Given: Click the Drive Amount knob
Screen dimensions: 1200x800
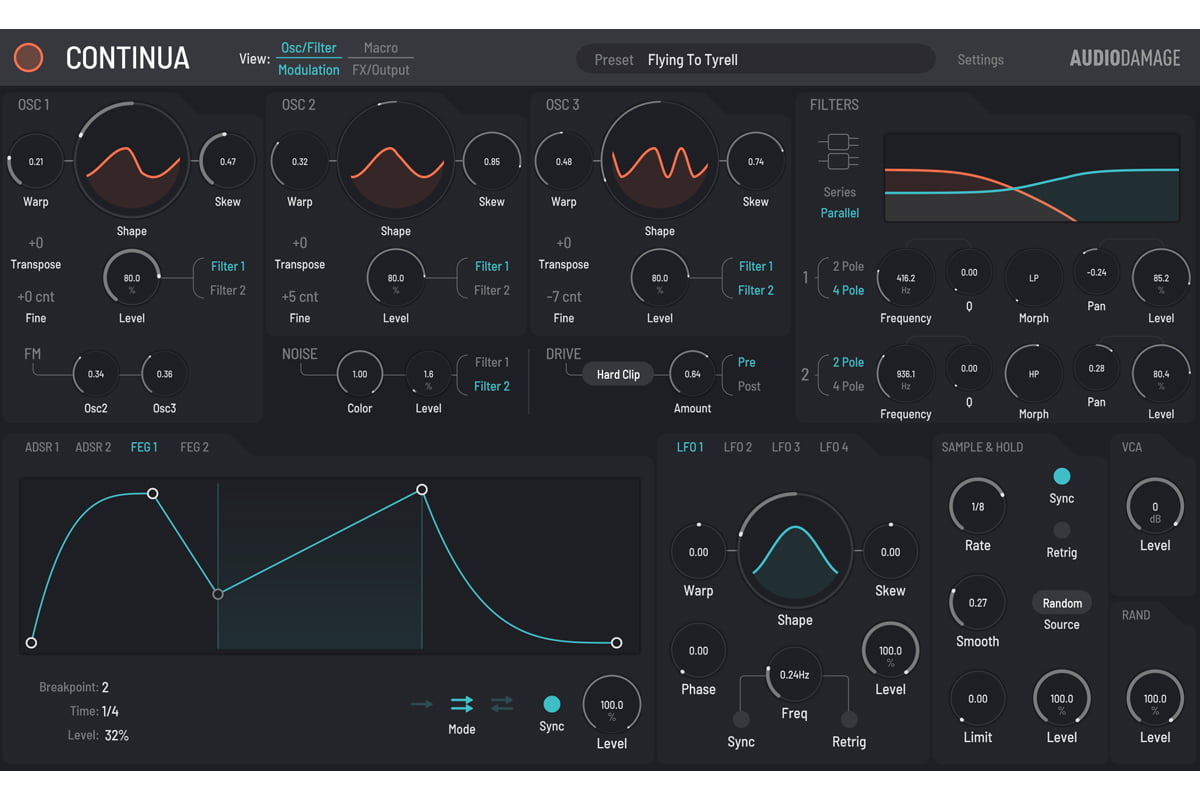Looking at the screenshot, I should click(x=692, y=374).
